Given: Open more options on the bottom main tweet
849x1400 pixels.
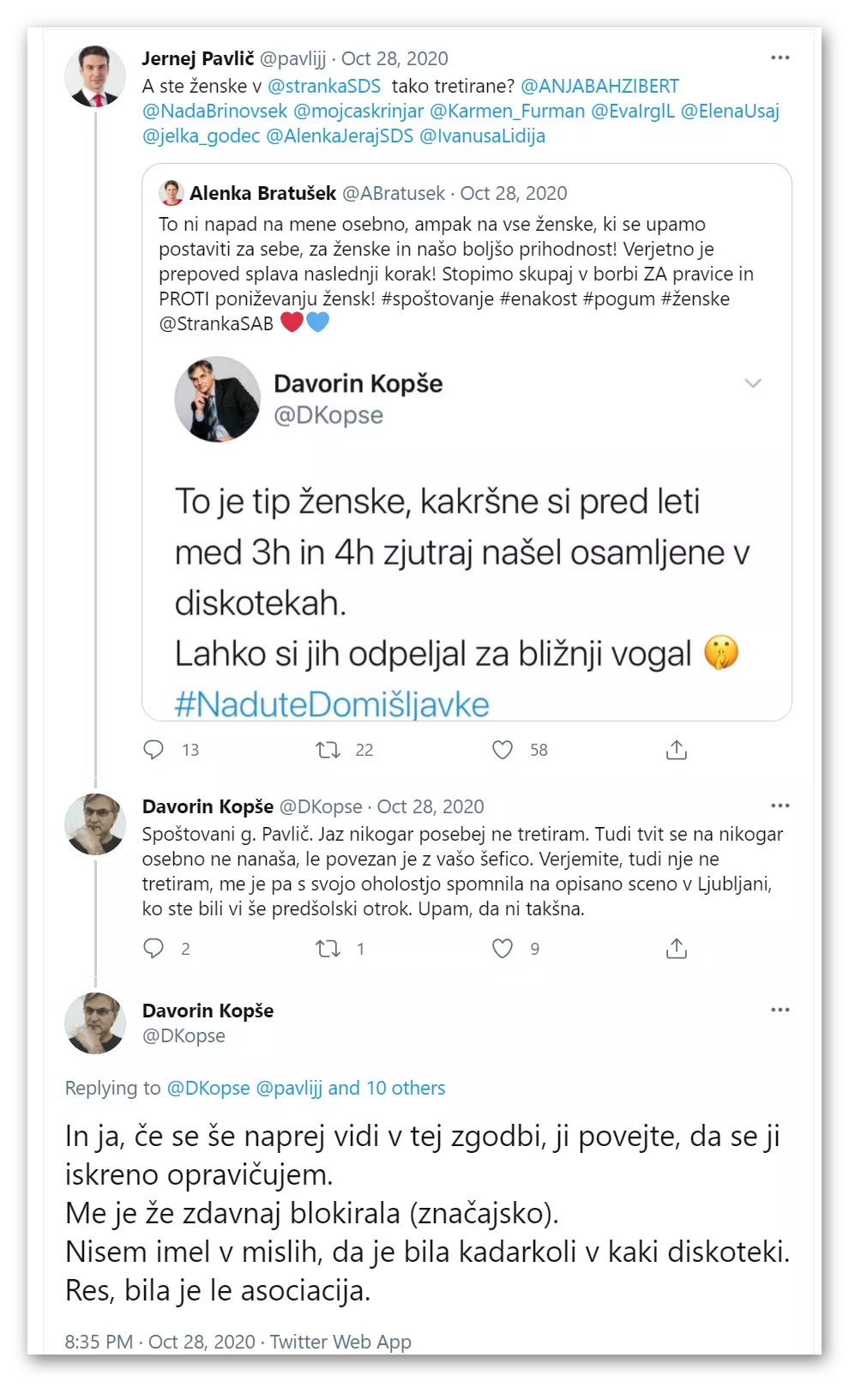Looking at the screenshot, I should [780, 1010].
